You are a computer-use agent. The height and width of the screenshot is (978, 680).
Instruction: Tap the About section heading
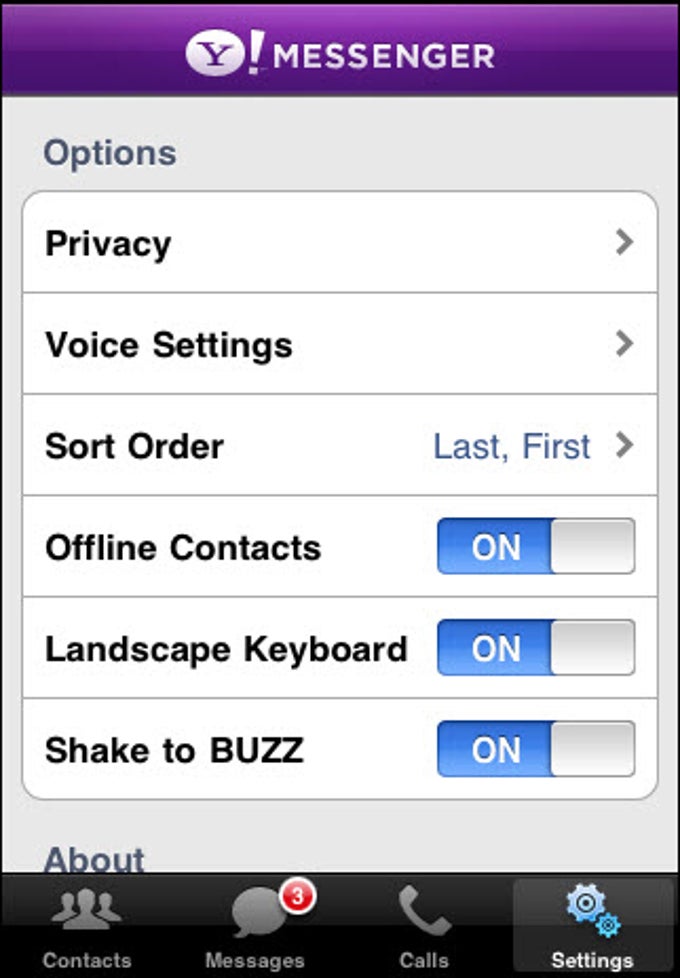93,856
